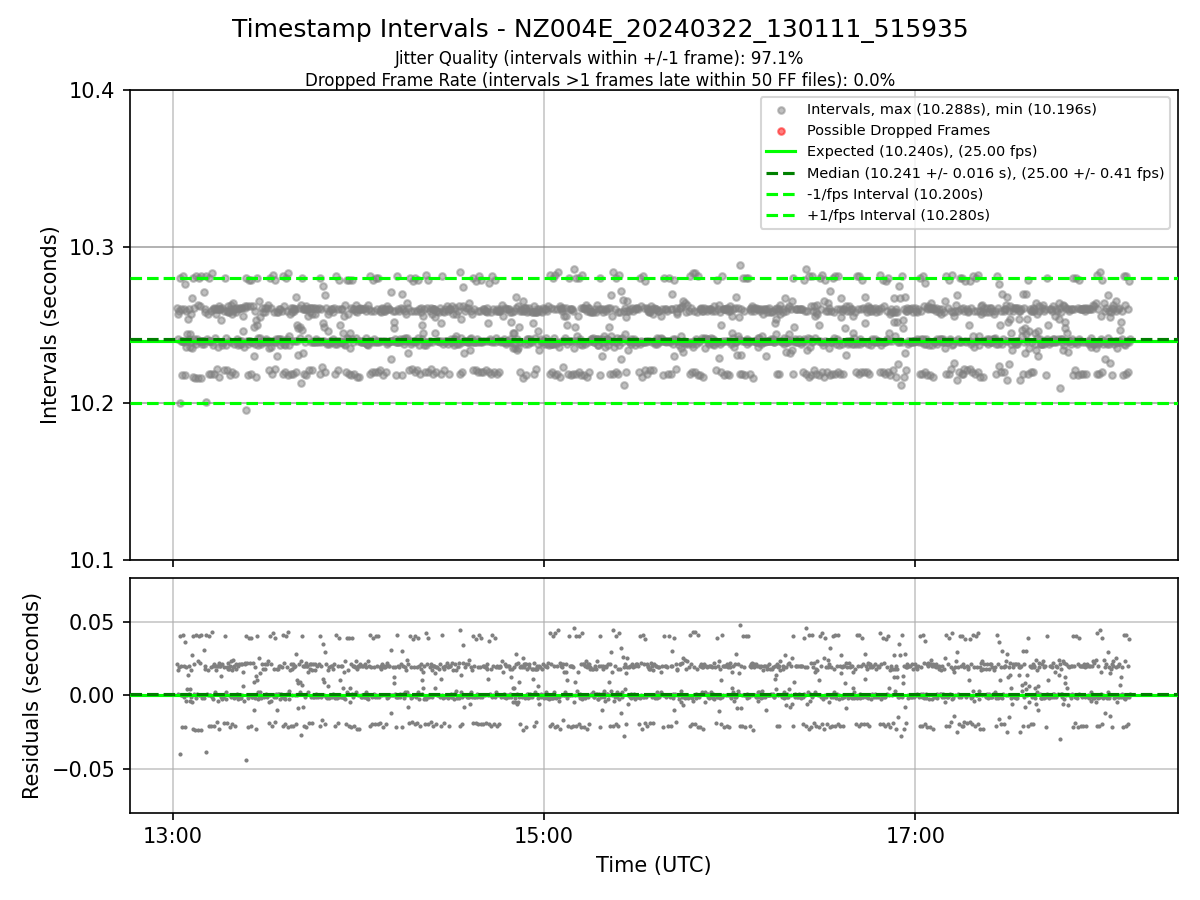1200x900 pixels.
Task: Click the 'Time (UTC)' x-axis label
Action: [x=653, y=865]
